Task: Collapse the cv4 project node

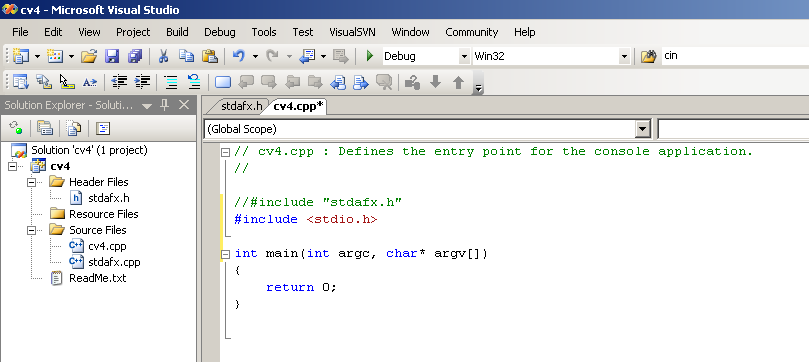Action: pyautogui.click(x=12, y=166)
